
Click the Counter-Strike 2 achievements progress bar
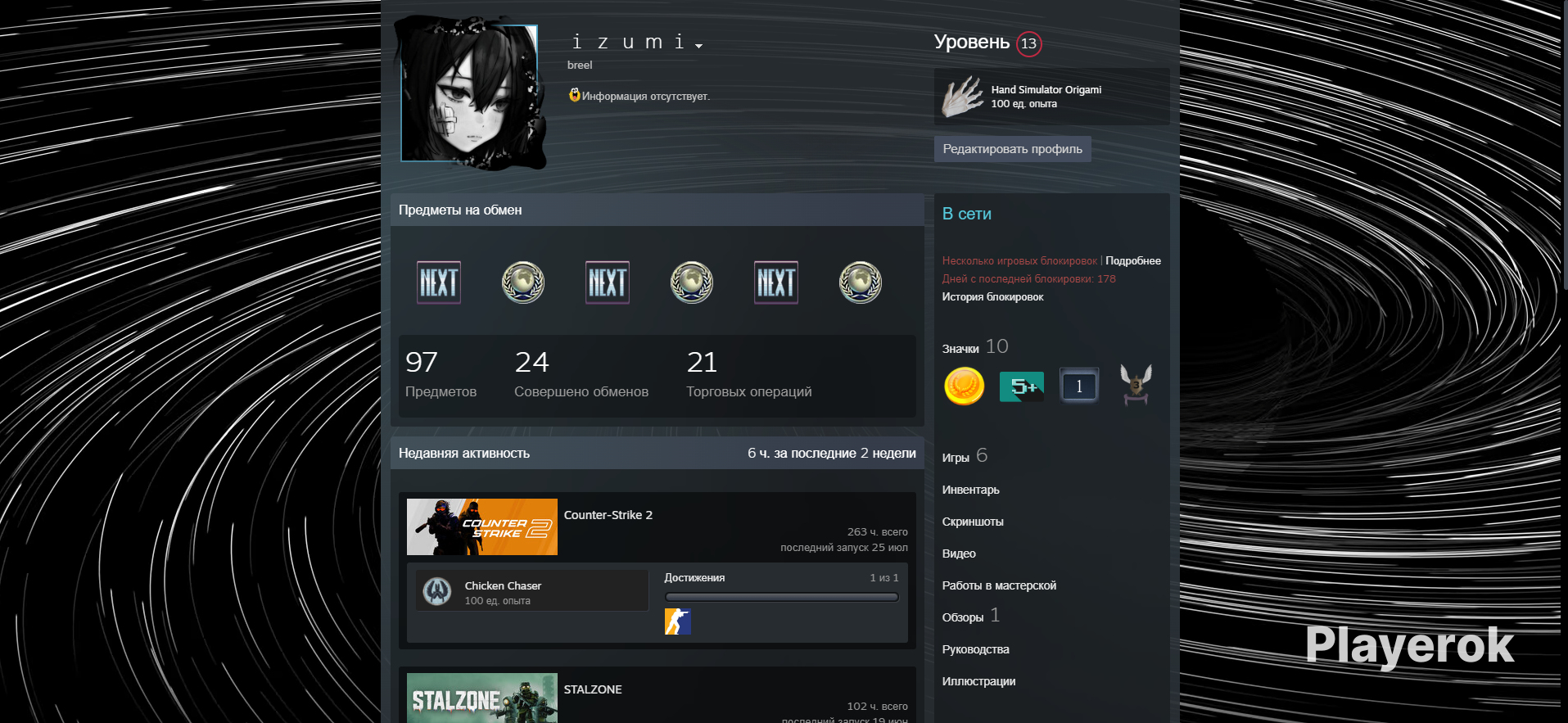point(781,597)
